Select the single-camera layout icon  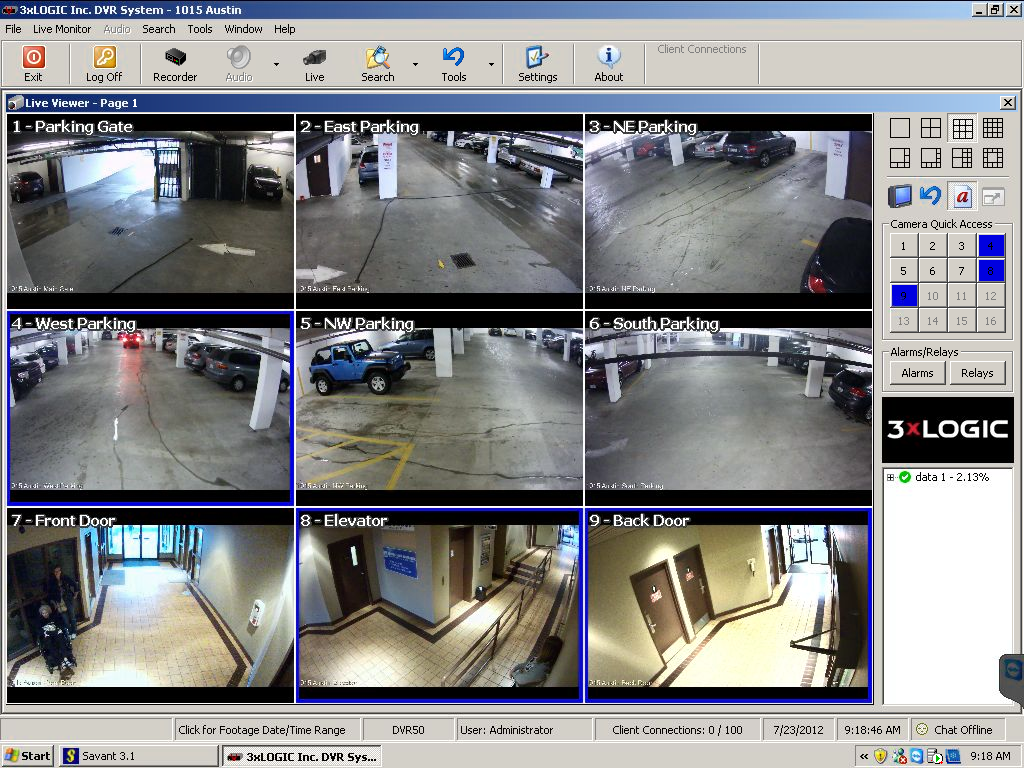[x=900, y=128]
